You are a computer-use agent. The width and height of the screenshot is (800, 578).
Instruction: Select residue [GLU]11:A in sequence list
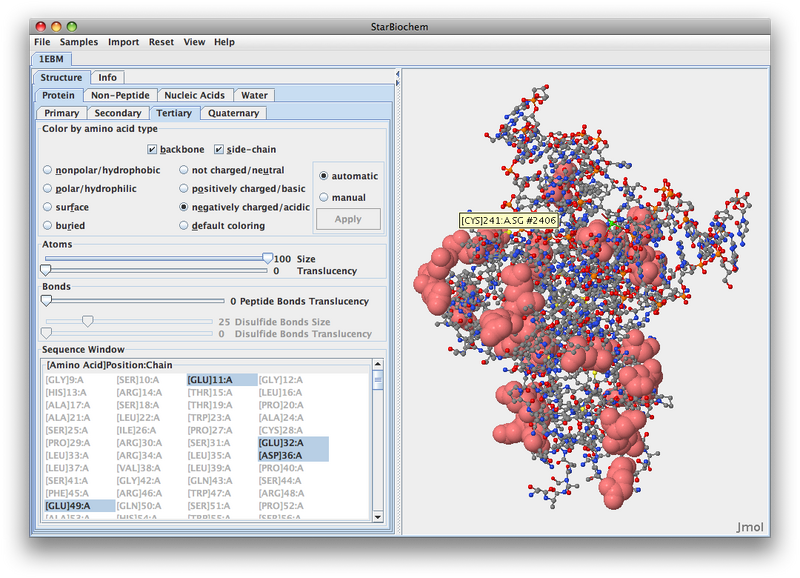[x=208, y=380]
